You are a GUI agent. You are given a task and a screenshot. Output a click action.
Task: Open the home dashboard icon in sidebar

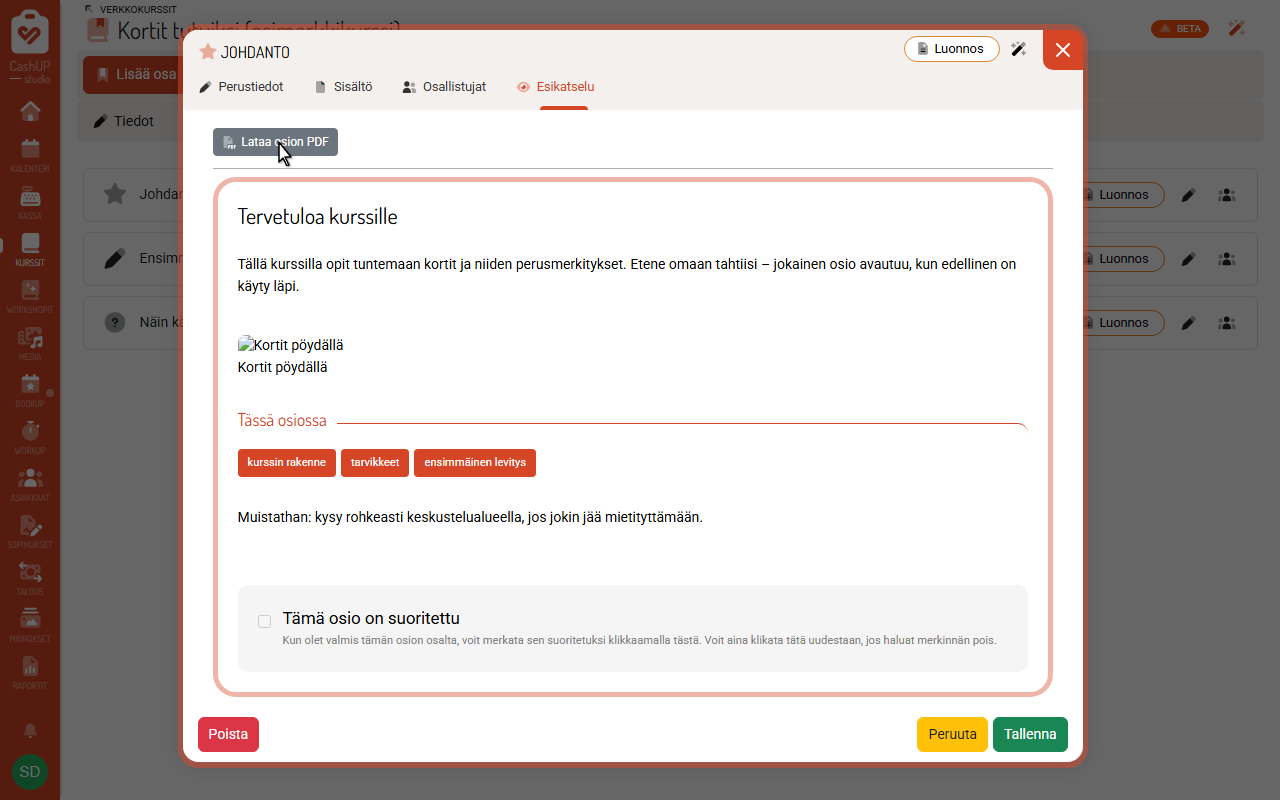(30, 112)
